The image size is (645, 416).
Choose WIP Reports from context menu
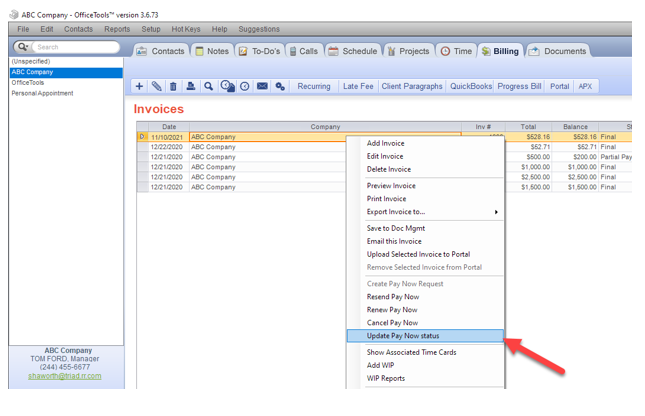point(425,379)
